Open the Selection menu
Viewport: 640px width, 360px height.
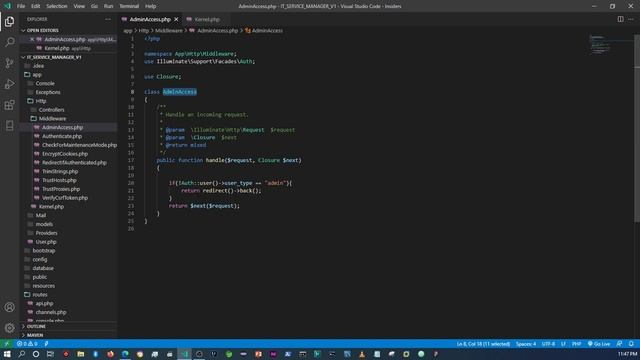(x=57, y=6)
